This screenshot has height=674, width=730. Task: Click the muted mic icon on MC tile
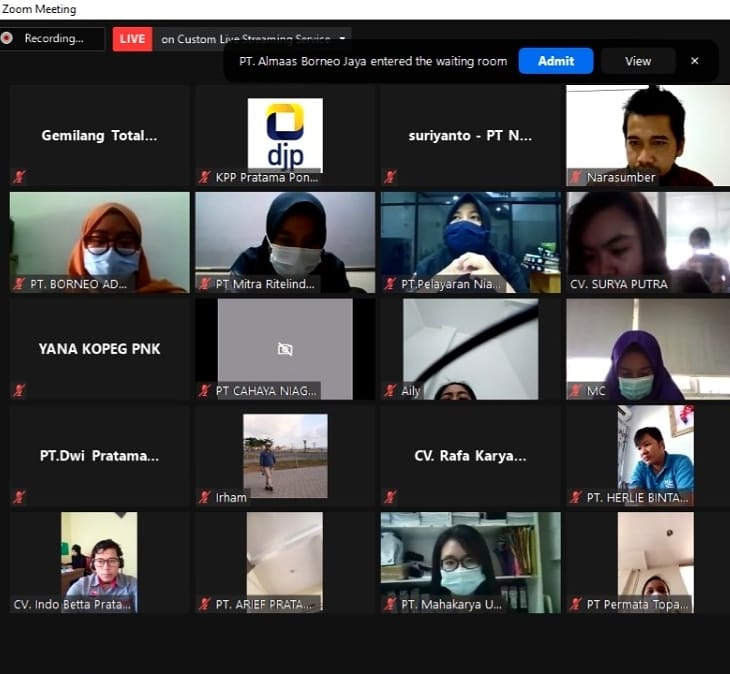576,391
